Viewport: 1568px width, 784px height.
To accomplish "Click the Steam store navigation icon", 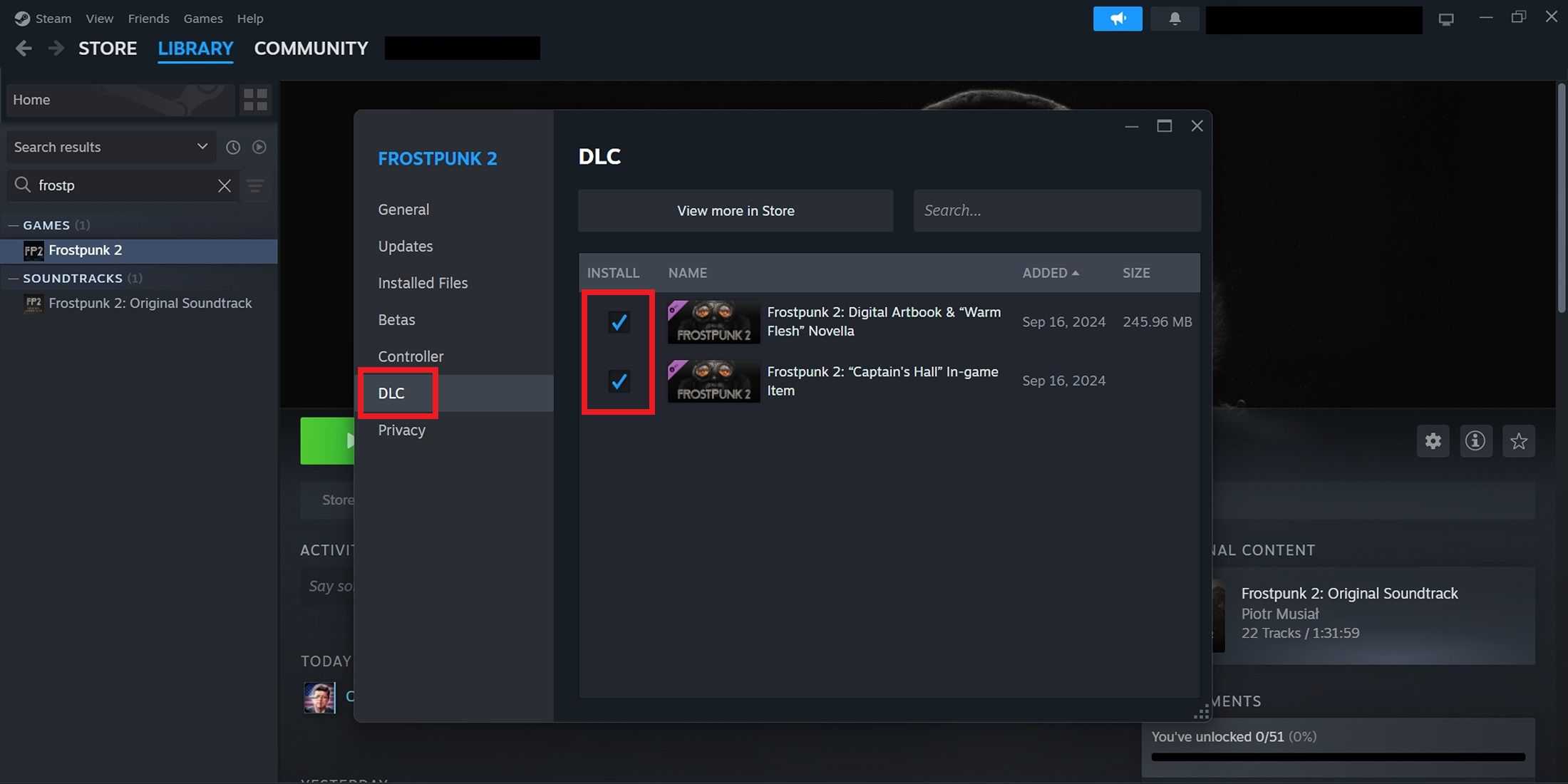I will click(x=107, y=47).
